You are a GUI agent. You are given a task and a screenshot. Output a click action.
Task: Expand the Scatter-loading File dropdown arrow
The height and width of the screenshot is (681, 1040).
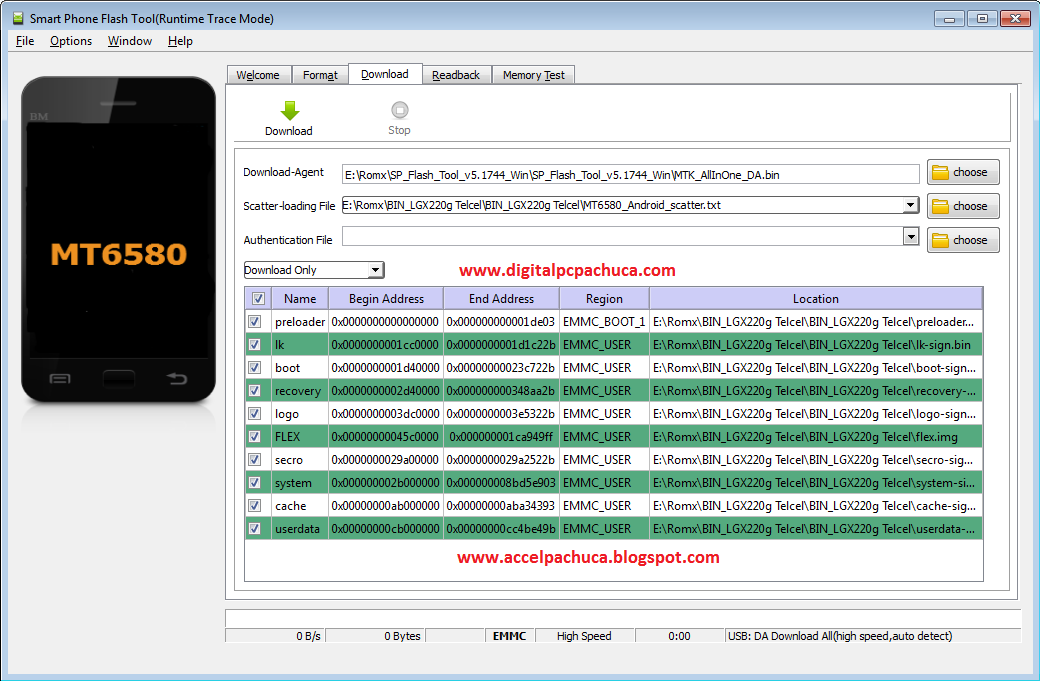pos(911,205)
